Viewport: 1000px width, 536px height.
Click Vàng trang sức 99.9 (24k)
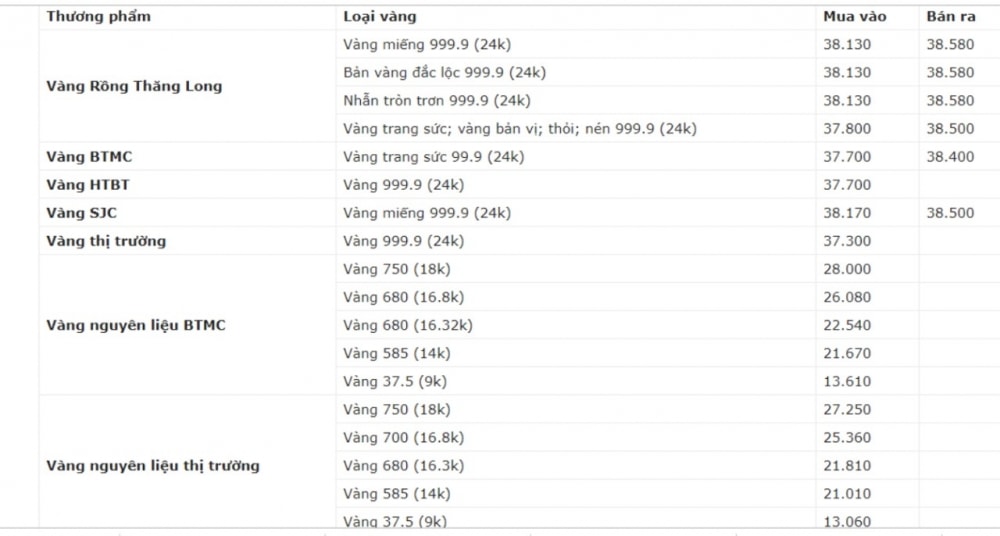[x=434, y=156]
